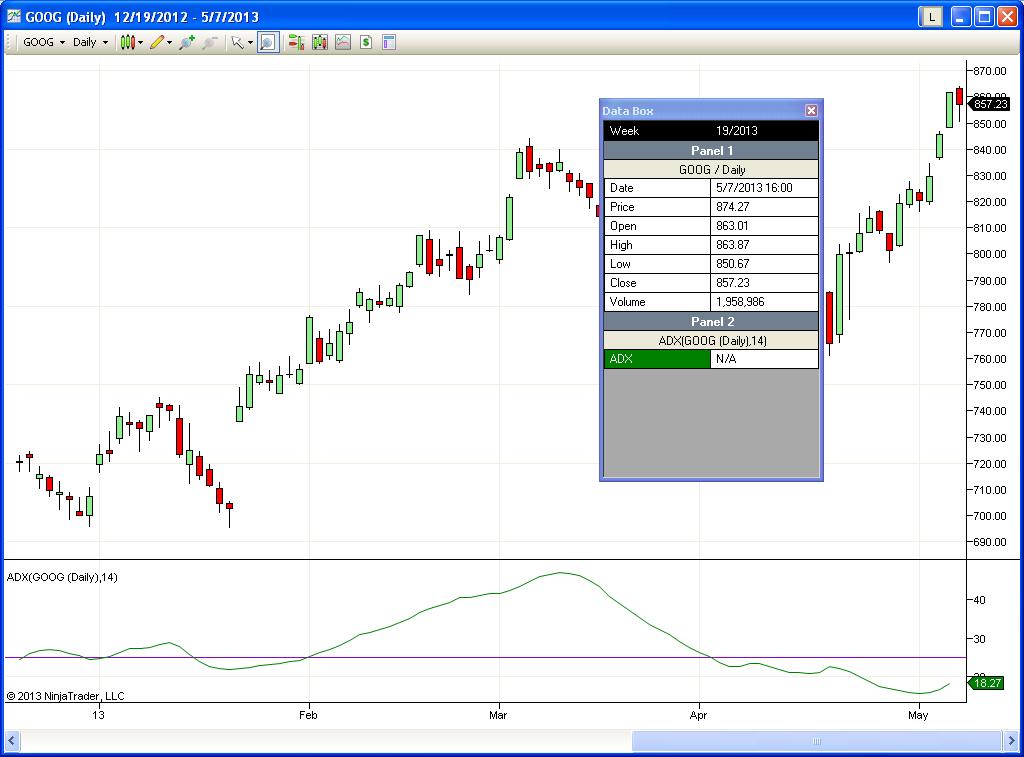Open the chart properties icon
Image resolution: width=1024 pixels, height=757 pixels.
point(389,42)
